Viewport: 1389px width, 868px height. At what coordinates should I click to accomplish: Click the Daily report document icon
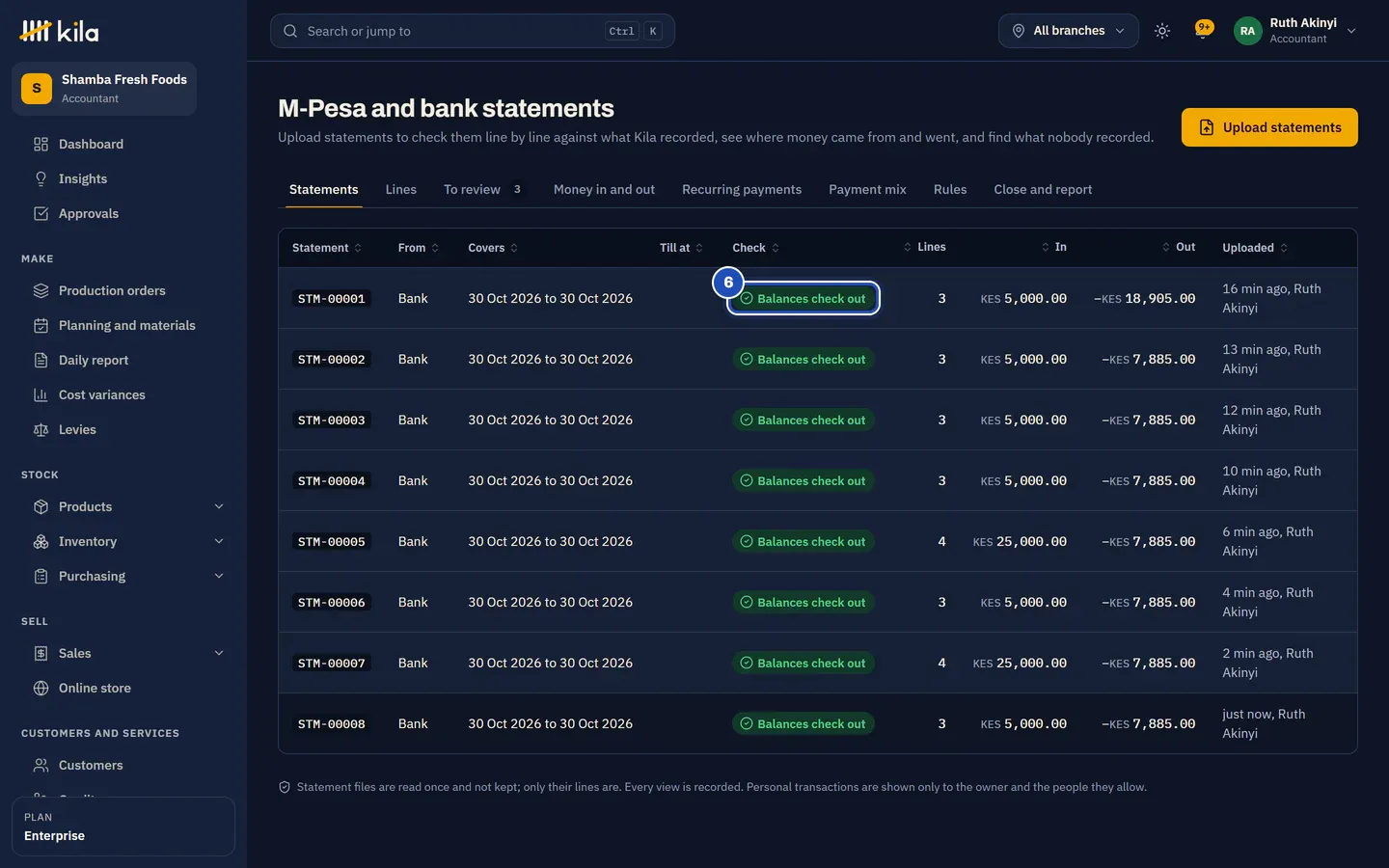[x=41, y=360]
